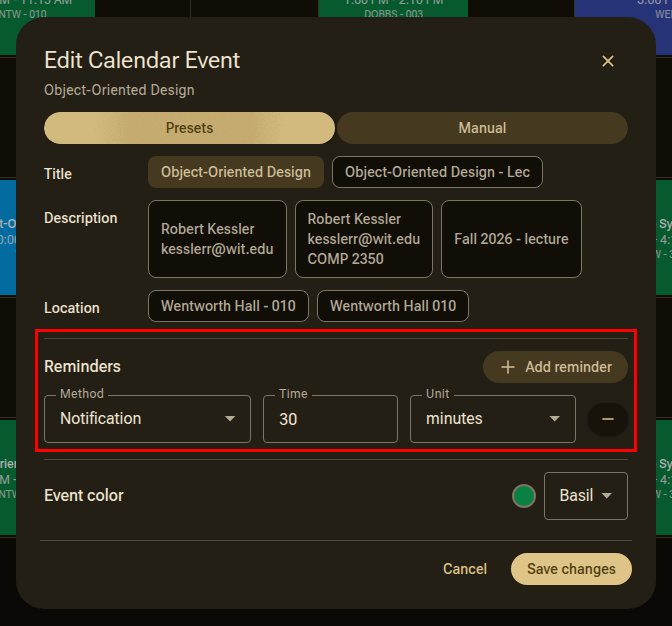Viewport: 672px width, 626px height.
Task: Open the Method dropdown showing Notification
Action: click(x=147, y=419)
